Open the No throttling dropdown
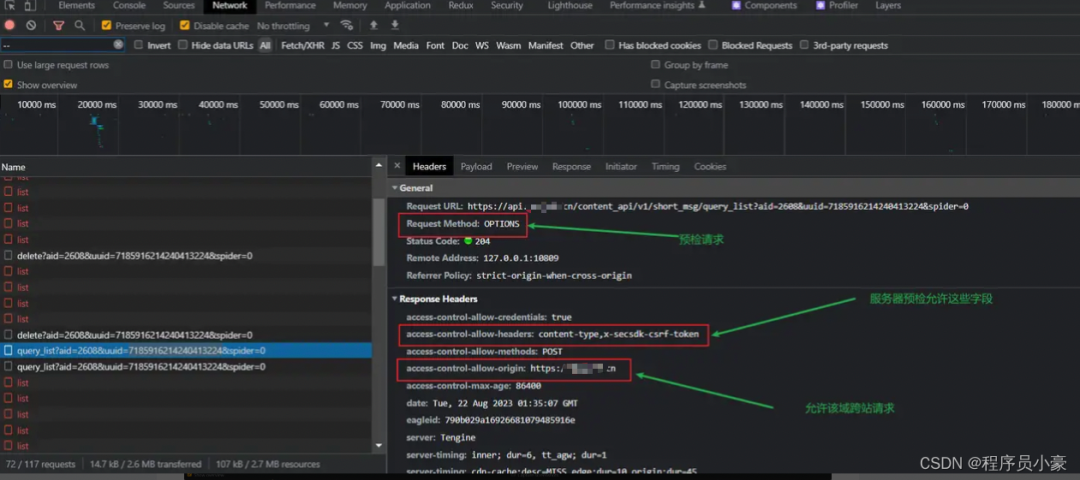The image size is (1080, 480). coord(293,25)
